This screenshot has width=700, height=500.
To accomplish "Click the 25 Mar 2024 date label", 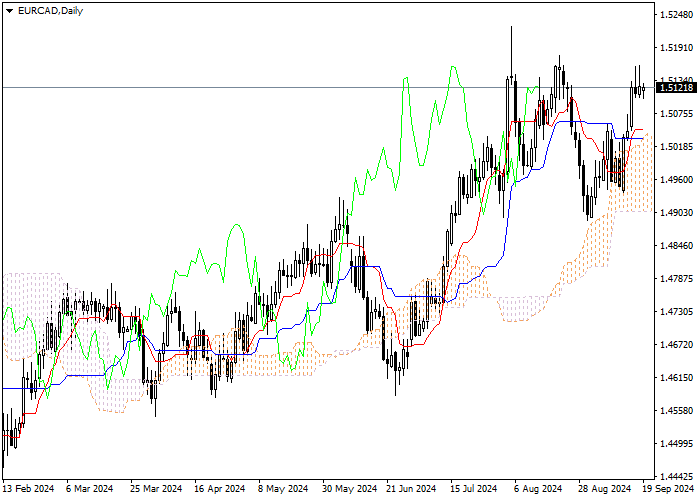I will coord(156,489).
